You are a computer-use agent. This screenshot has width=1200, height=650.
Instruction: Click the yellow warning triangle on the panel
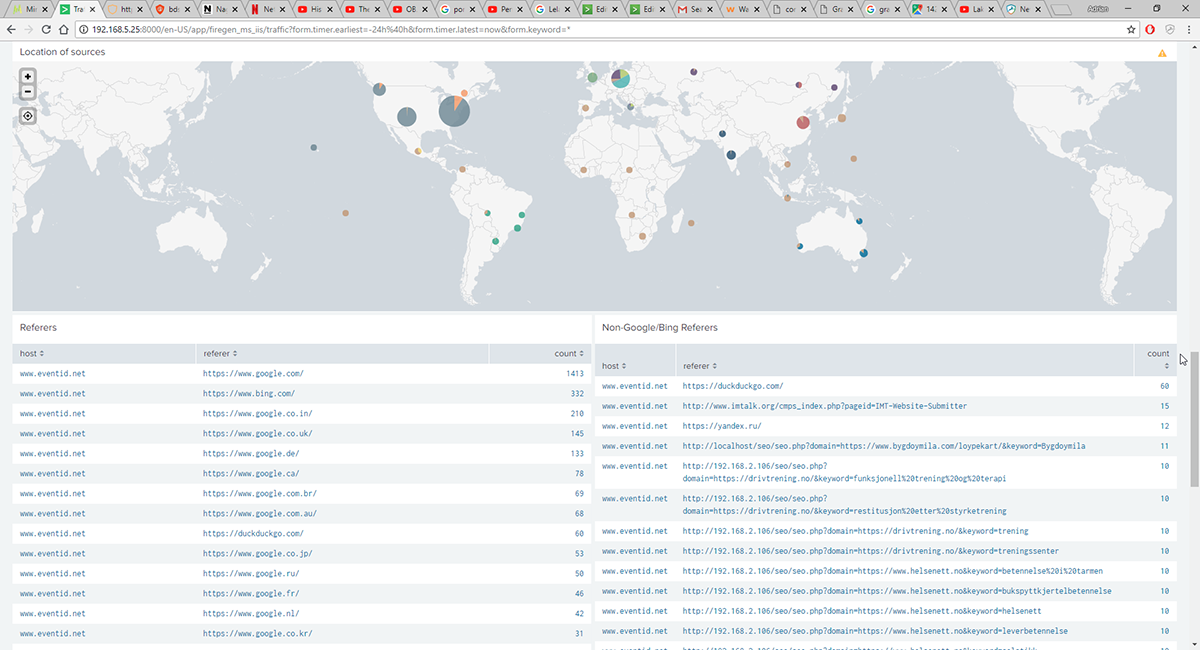tap(1162, 54)
